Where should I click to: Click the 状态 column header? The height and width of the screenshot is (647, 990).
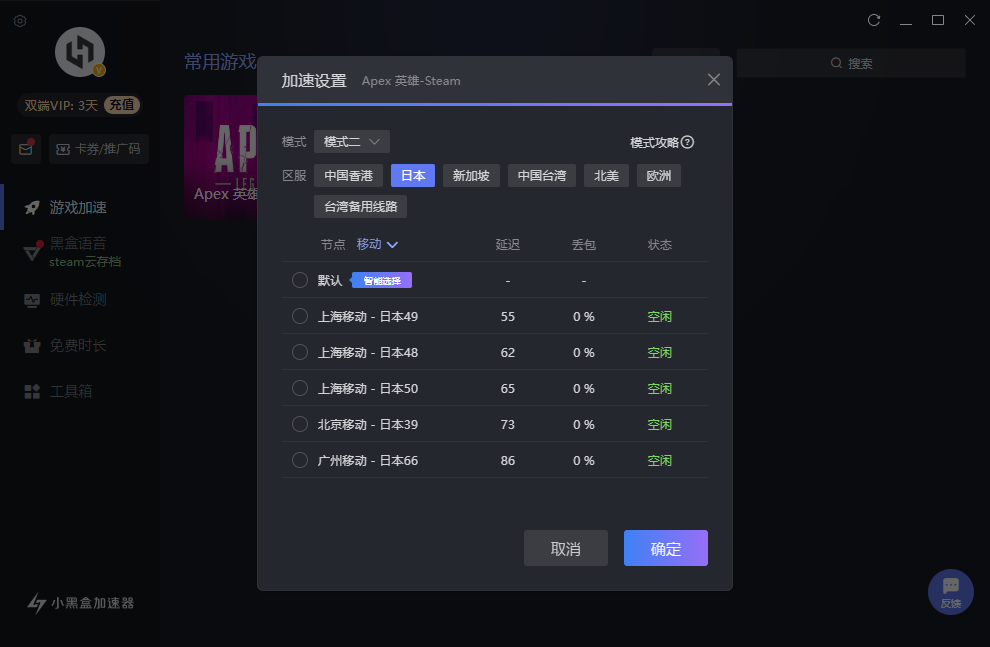pyautogui.click(x=659, y=244)
